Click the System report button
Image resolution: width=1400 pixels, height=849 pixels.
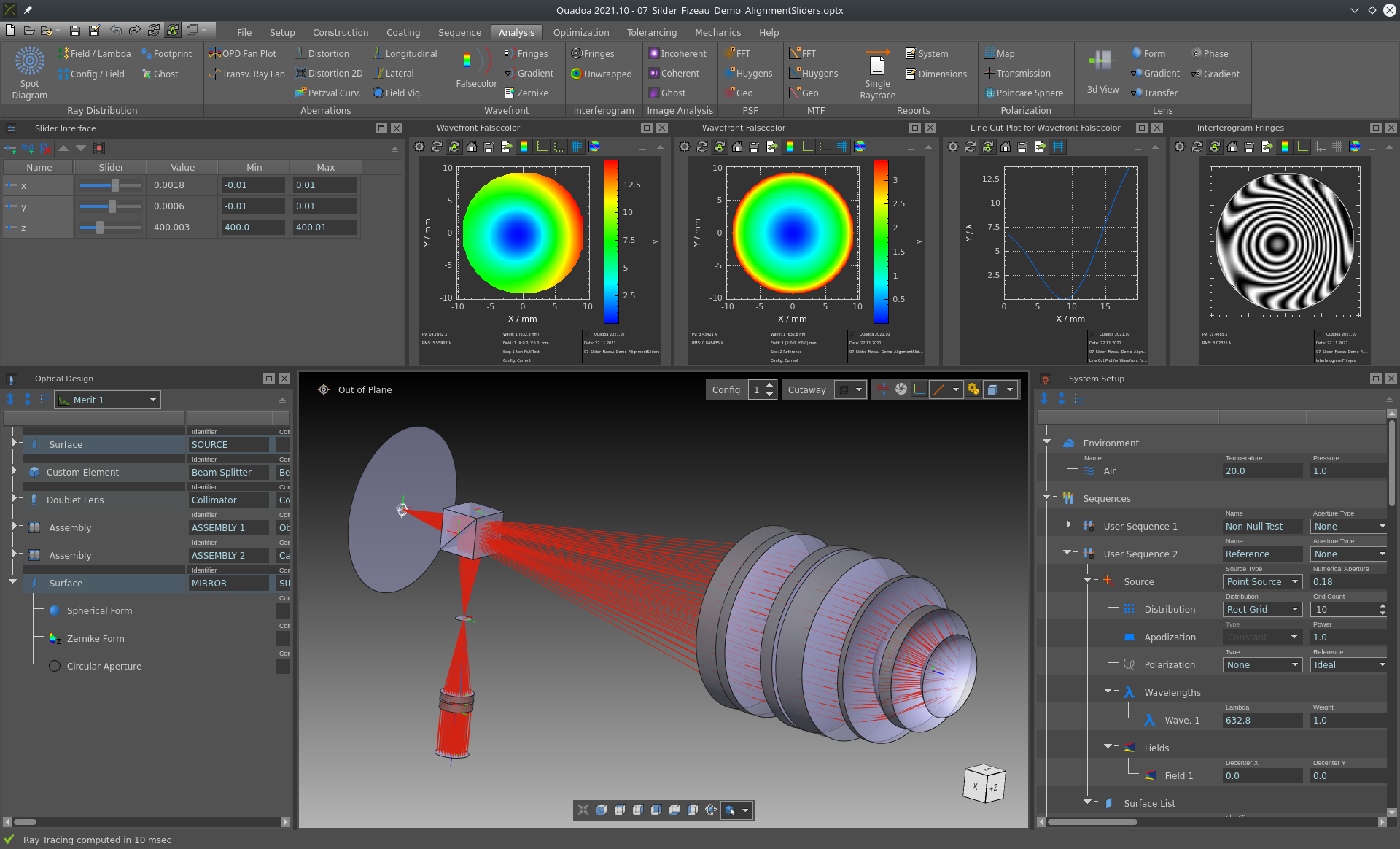pos(927,53)
